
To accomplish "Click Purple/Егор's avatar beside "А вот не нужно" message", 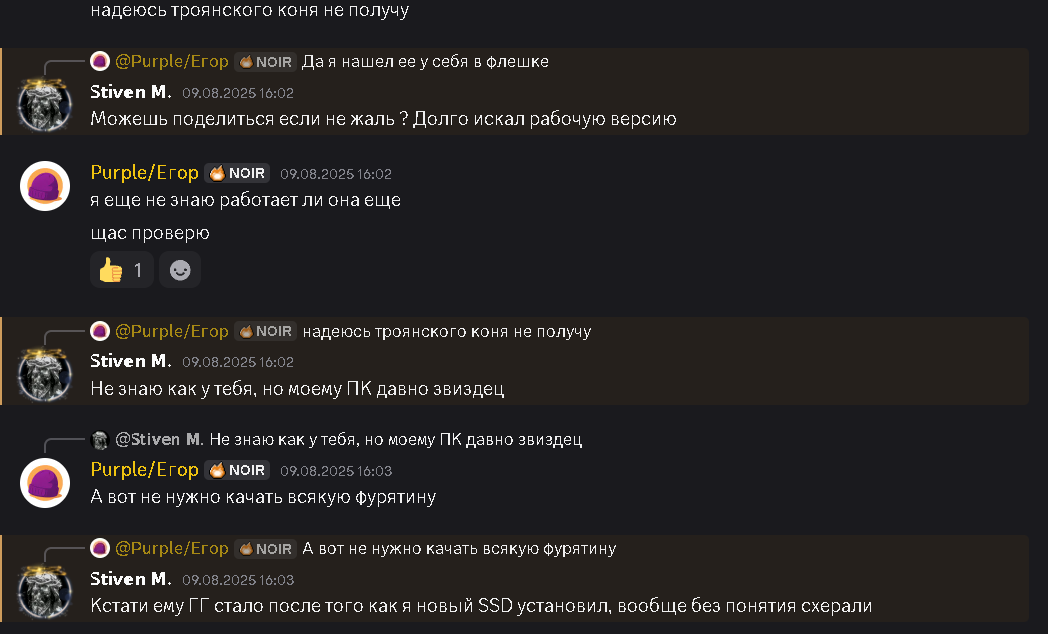I will coord(45,483).
